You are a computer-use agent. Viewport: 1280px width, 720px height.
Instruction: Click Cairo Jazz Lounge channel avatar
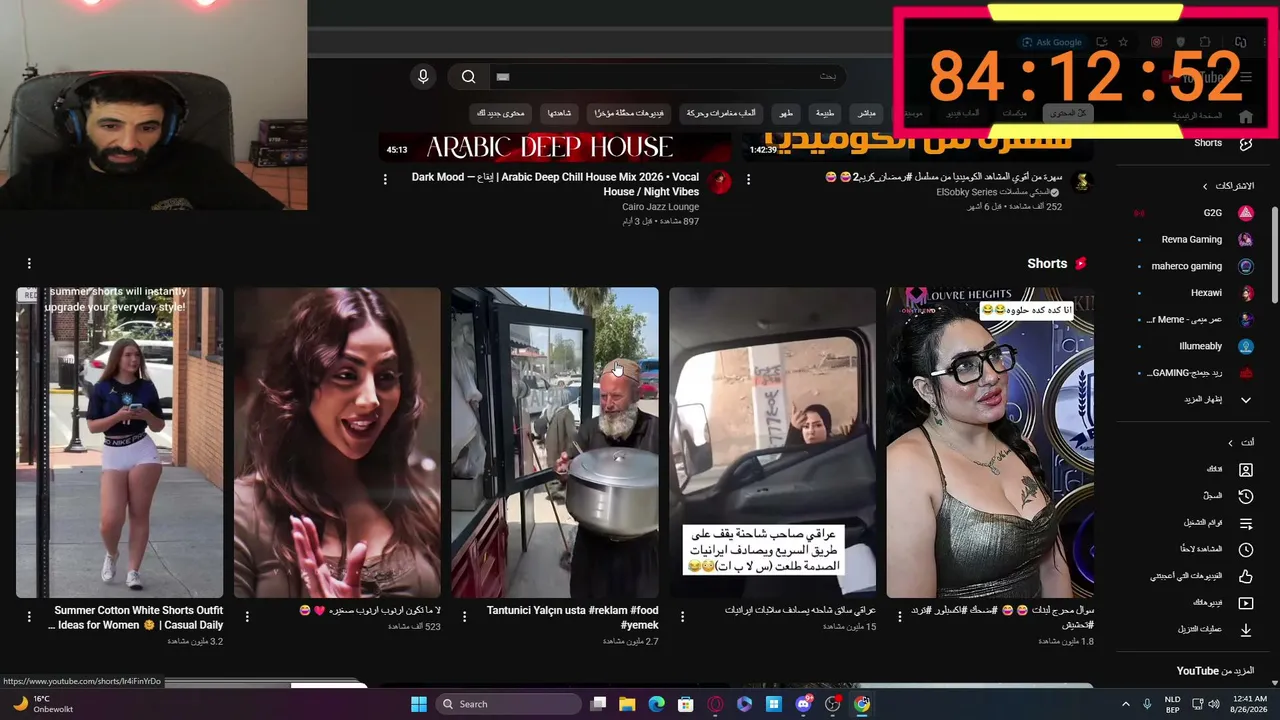pos(719,181)
